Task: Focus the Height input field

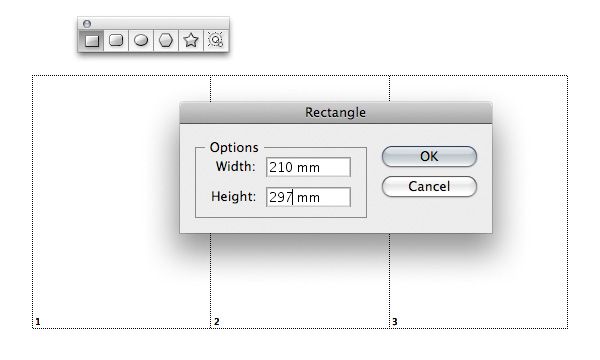Action: (308, 197)
